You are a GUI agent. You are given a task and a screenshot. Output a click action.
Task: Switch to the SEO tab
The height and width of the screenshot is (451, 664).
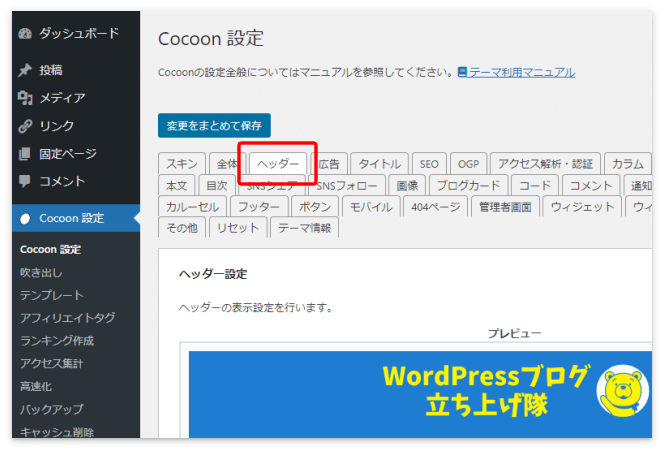429,163
